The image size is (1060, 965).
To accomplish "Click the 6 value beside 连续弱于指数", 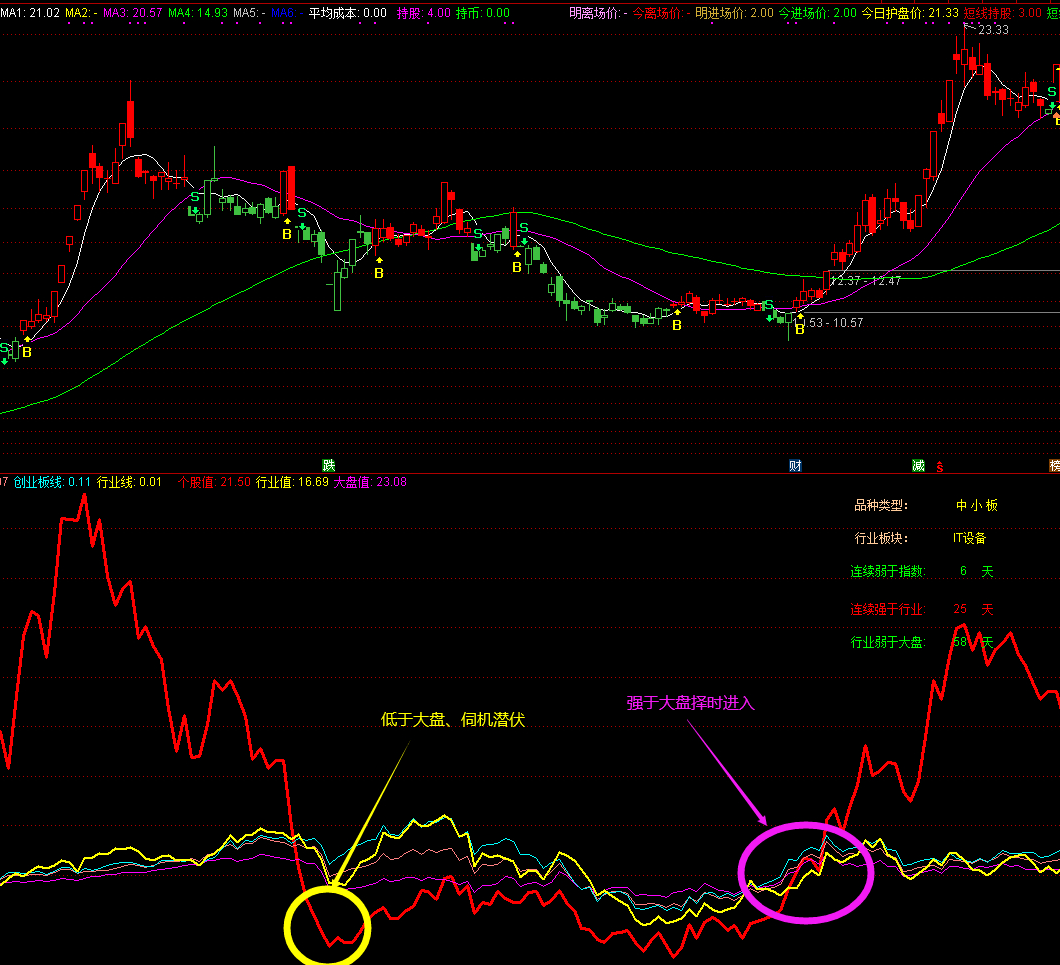I will (963, 571).
